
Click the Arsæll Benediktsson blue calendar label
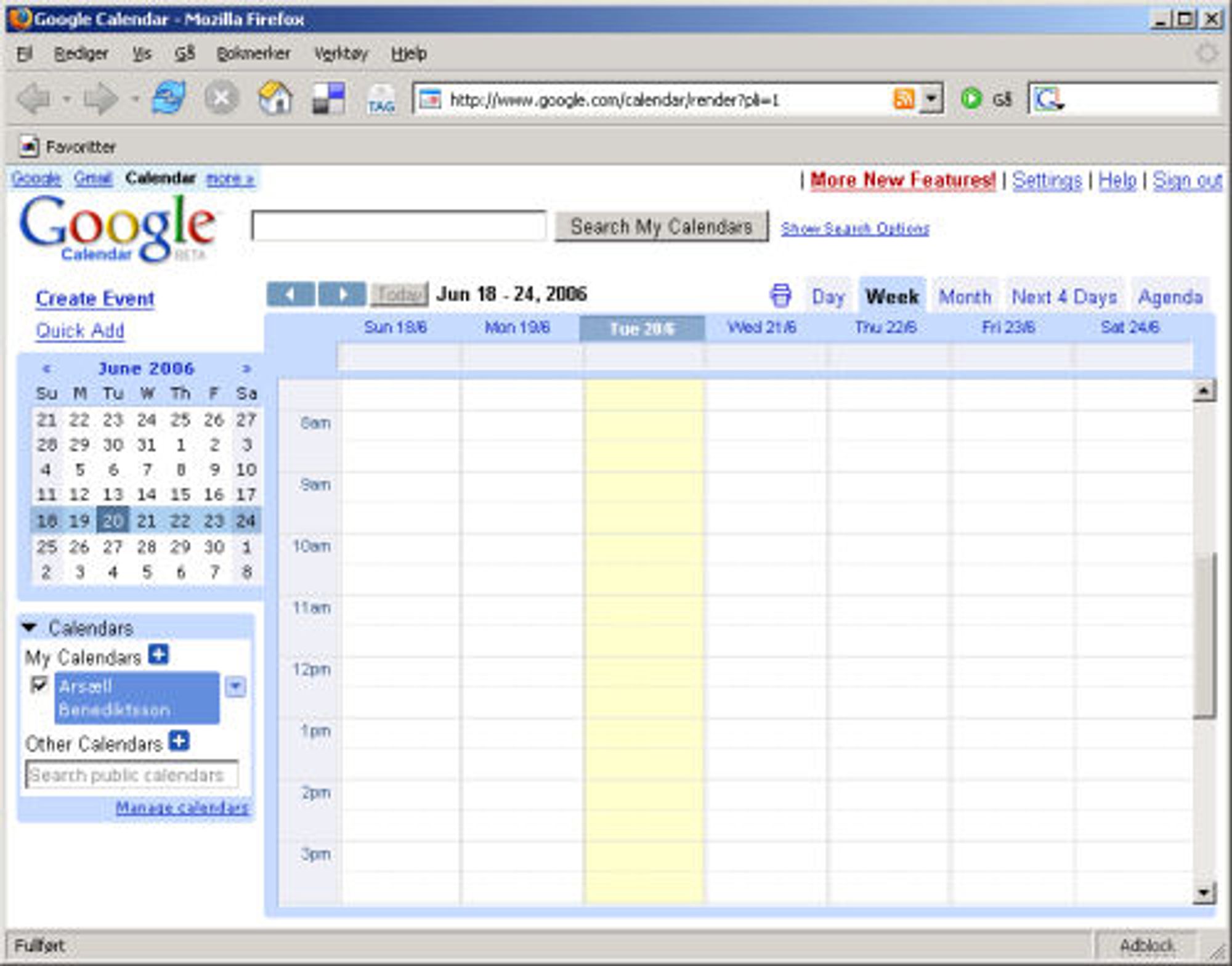[x=137, y=697]
